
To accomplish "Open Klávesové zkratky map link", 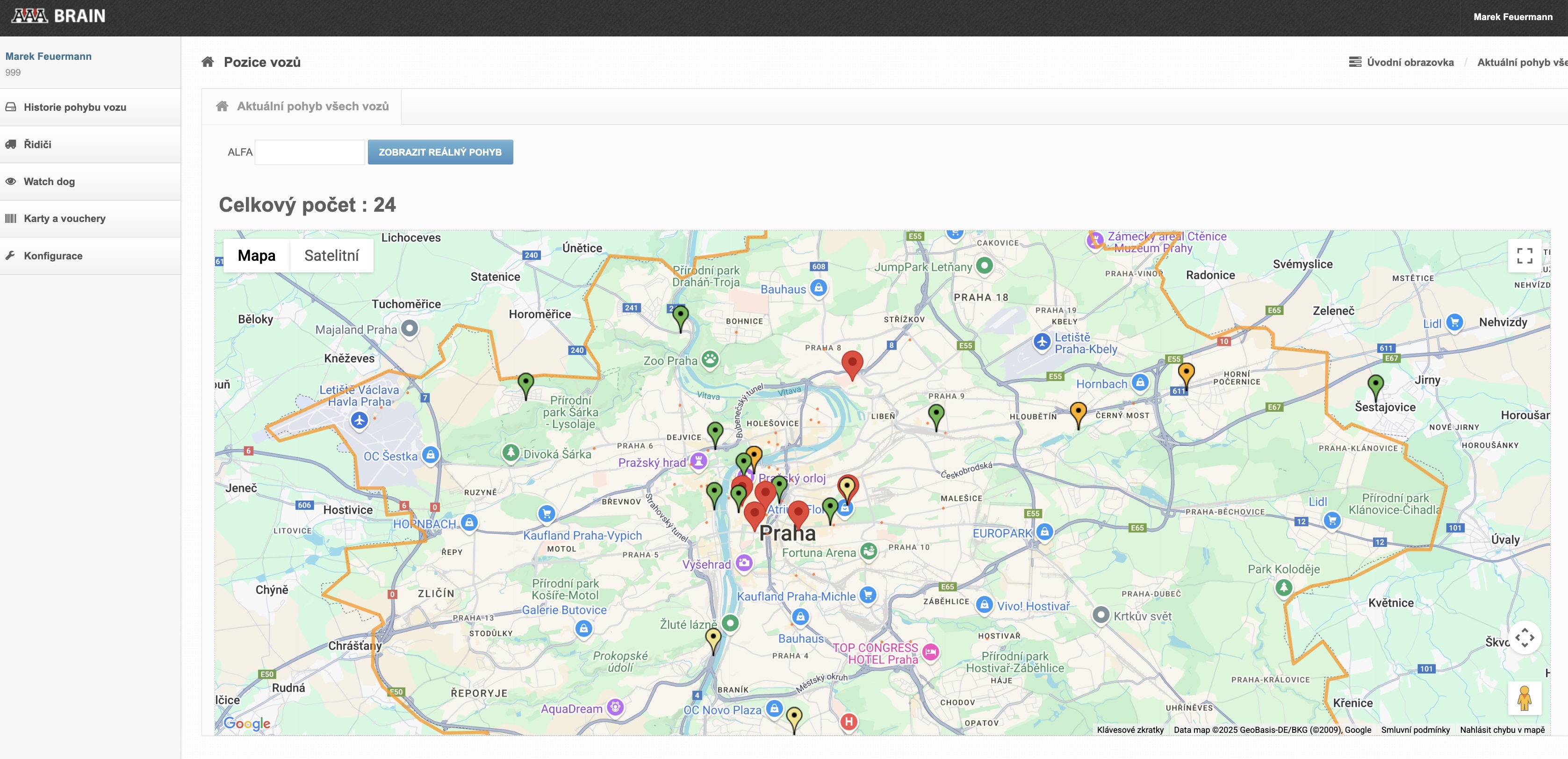I will [x=1130, y=730].
